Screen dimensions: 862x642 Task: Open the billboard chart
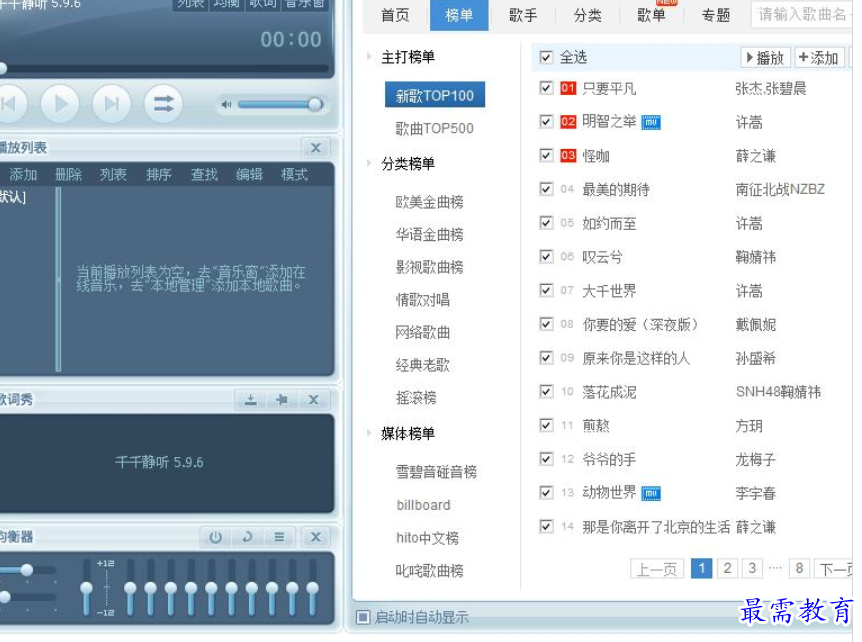(x=423, y=505)
